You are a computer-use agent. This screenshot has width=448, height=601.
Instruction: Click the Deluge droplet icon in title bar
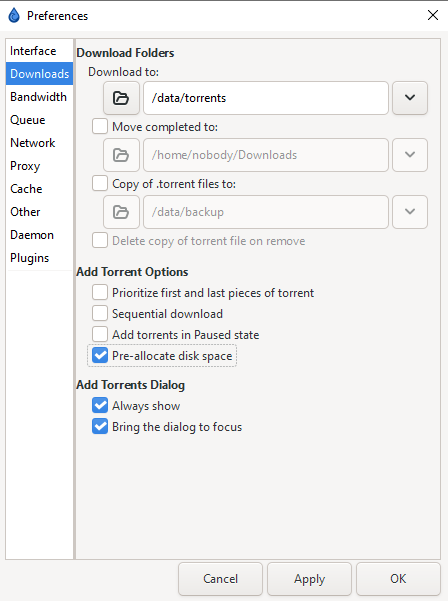pyautogui.click(x=14, y=16)
